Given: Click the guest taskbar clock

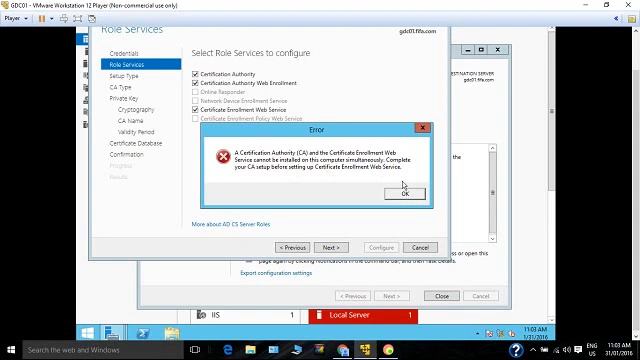Looking at the screenshot, I should [x=536, y=333].
